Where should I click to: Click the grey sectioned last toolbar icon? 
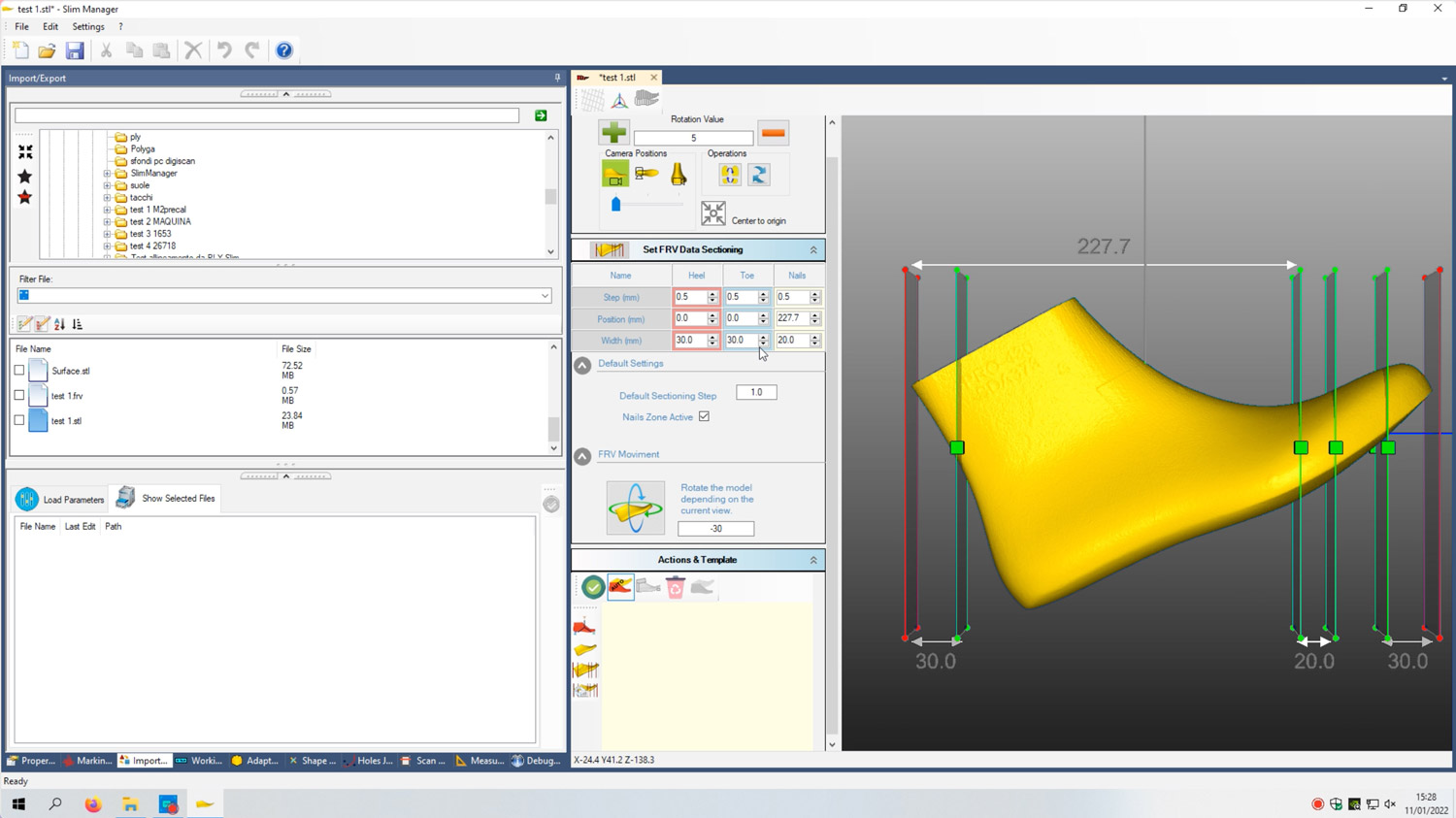pos(646,98)
